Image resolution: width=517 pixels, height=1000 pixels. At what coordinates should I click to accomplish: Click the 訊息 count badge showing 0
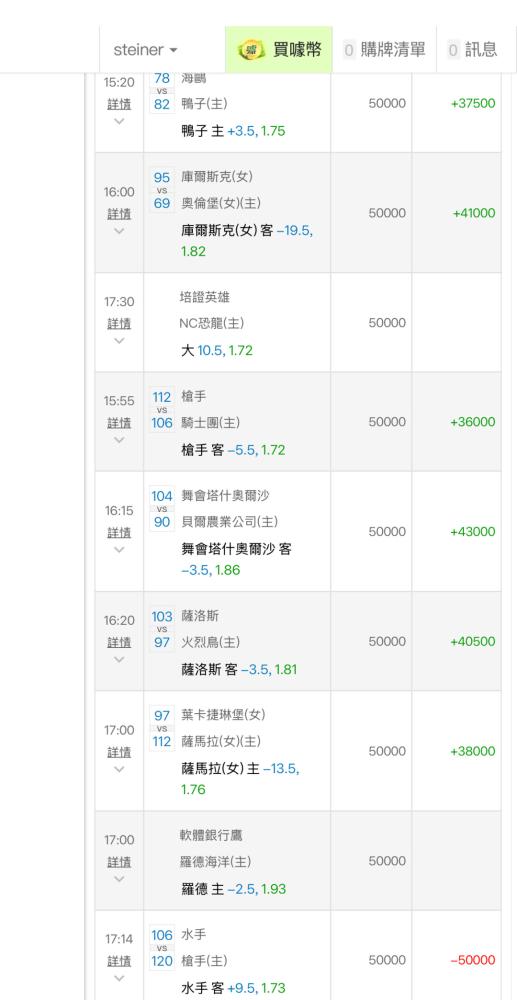click(453, 50)
